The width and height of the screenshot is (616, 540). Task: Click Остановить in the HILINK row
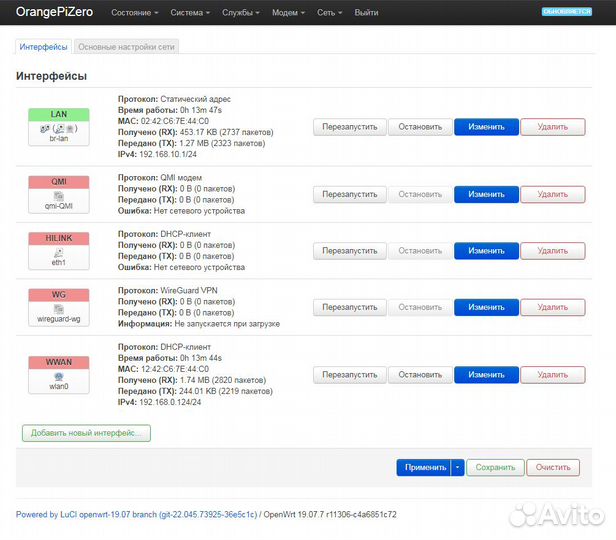pyautogui.click(x=420, y=251)
